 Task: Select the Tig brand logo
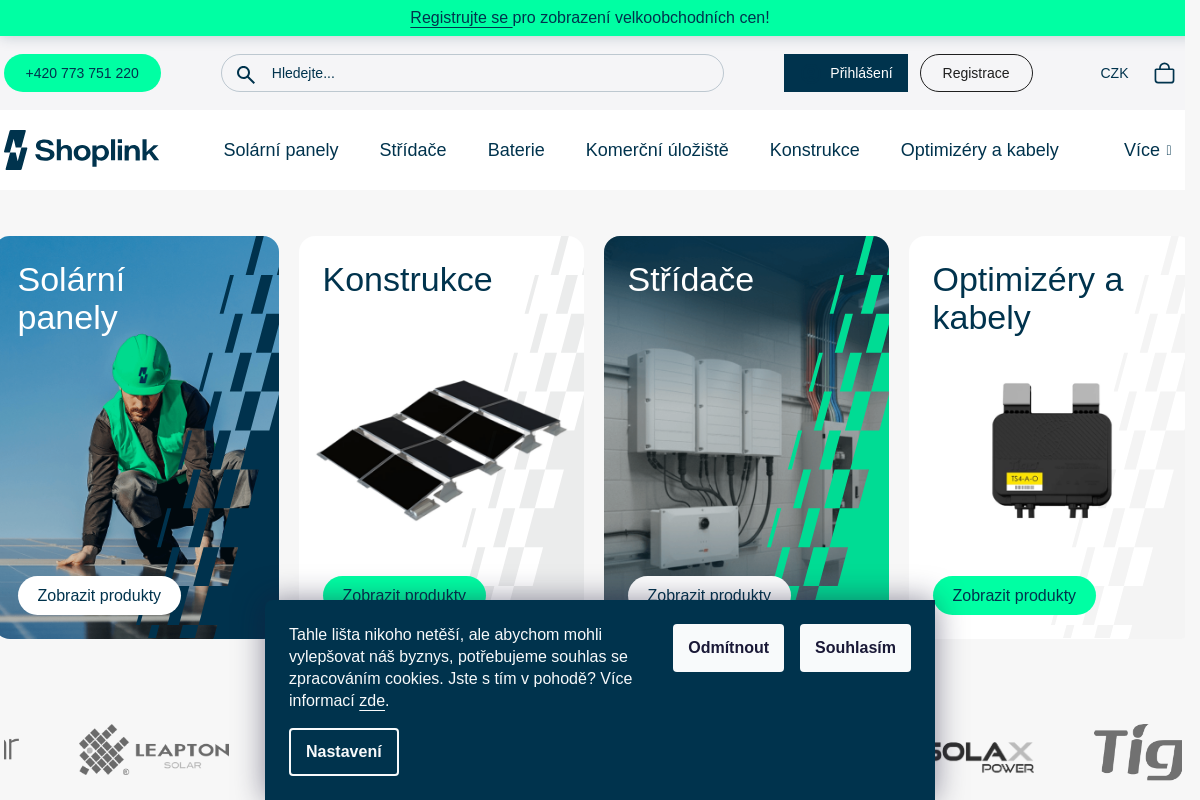pos(1137,752)
